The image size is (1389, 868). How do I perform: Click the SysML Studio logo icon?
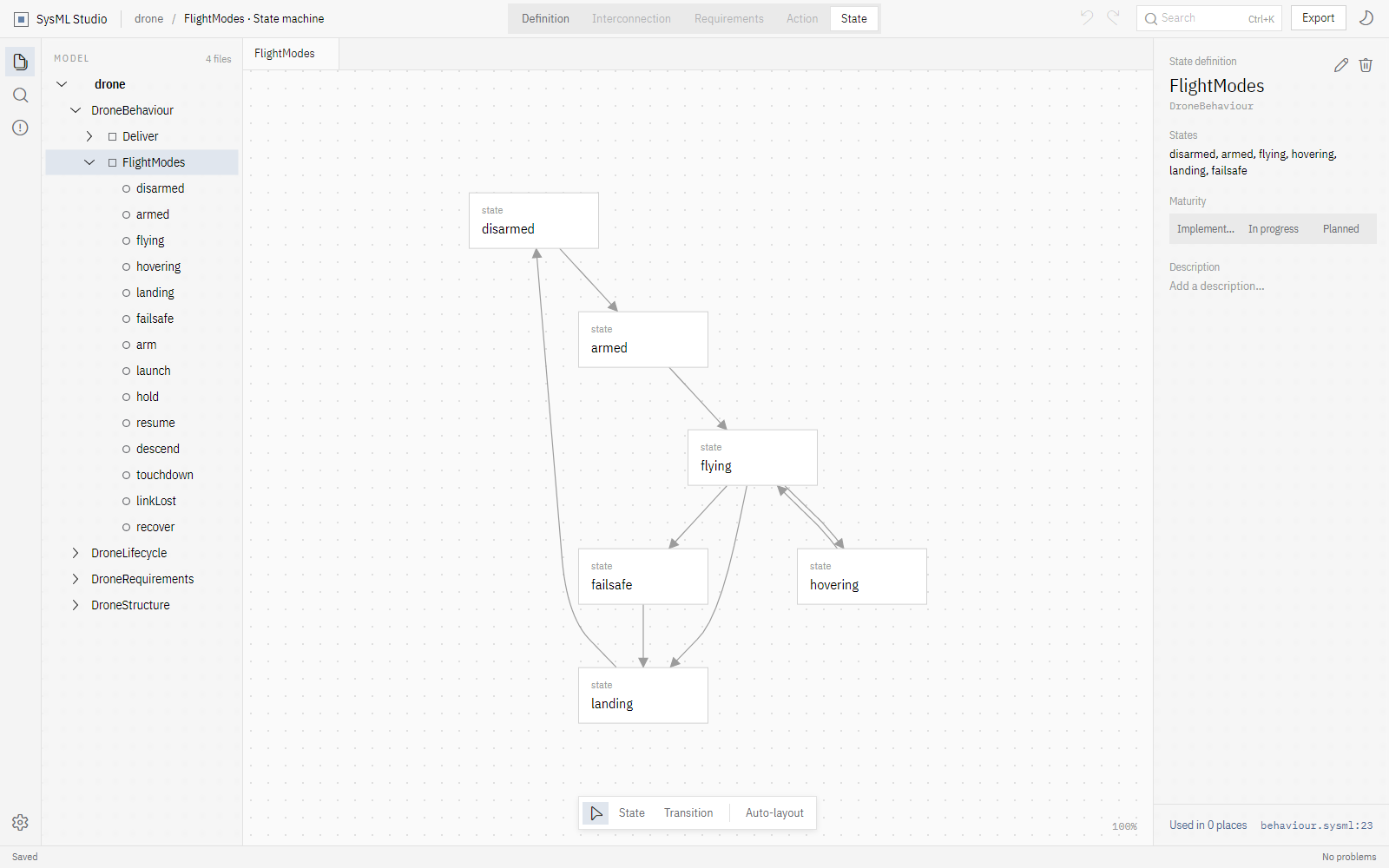22,18
